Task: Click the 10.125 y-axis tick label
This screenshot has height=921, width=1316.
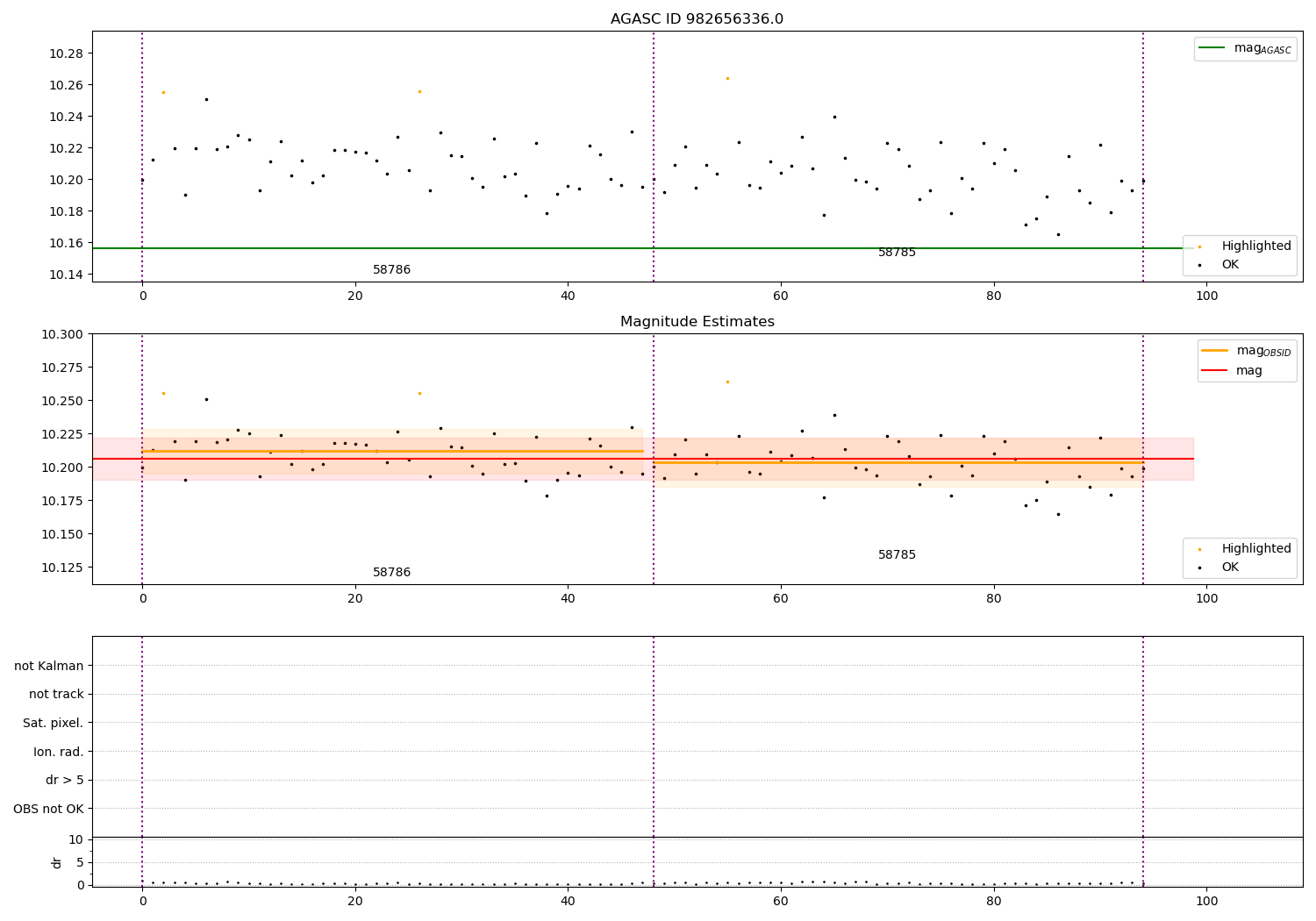Action: [62, 568]
